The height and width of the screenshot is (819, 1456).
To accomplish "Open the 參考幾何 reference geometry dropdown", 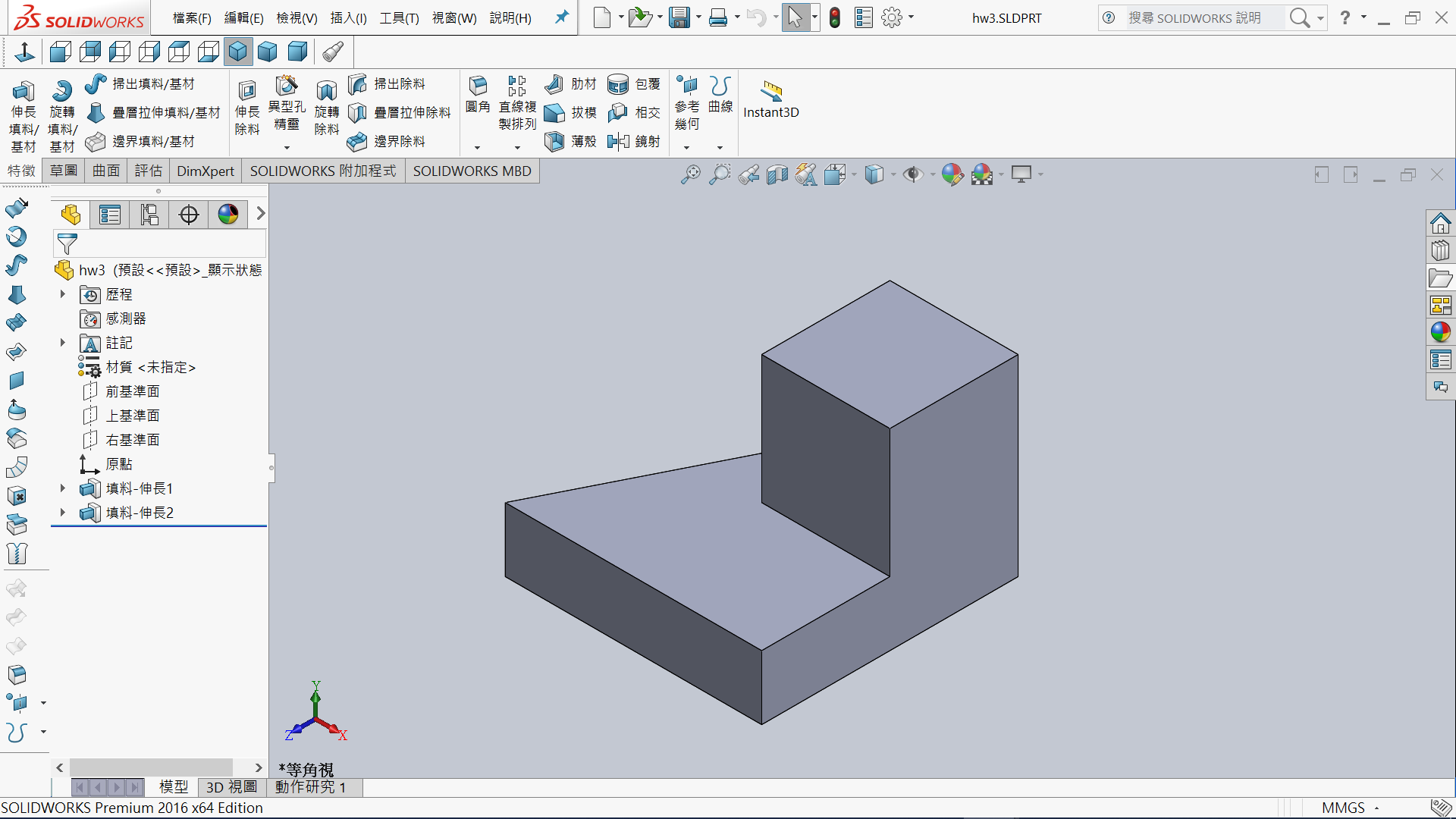I will point(687,147).
